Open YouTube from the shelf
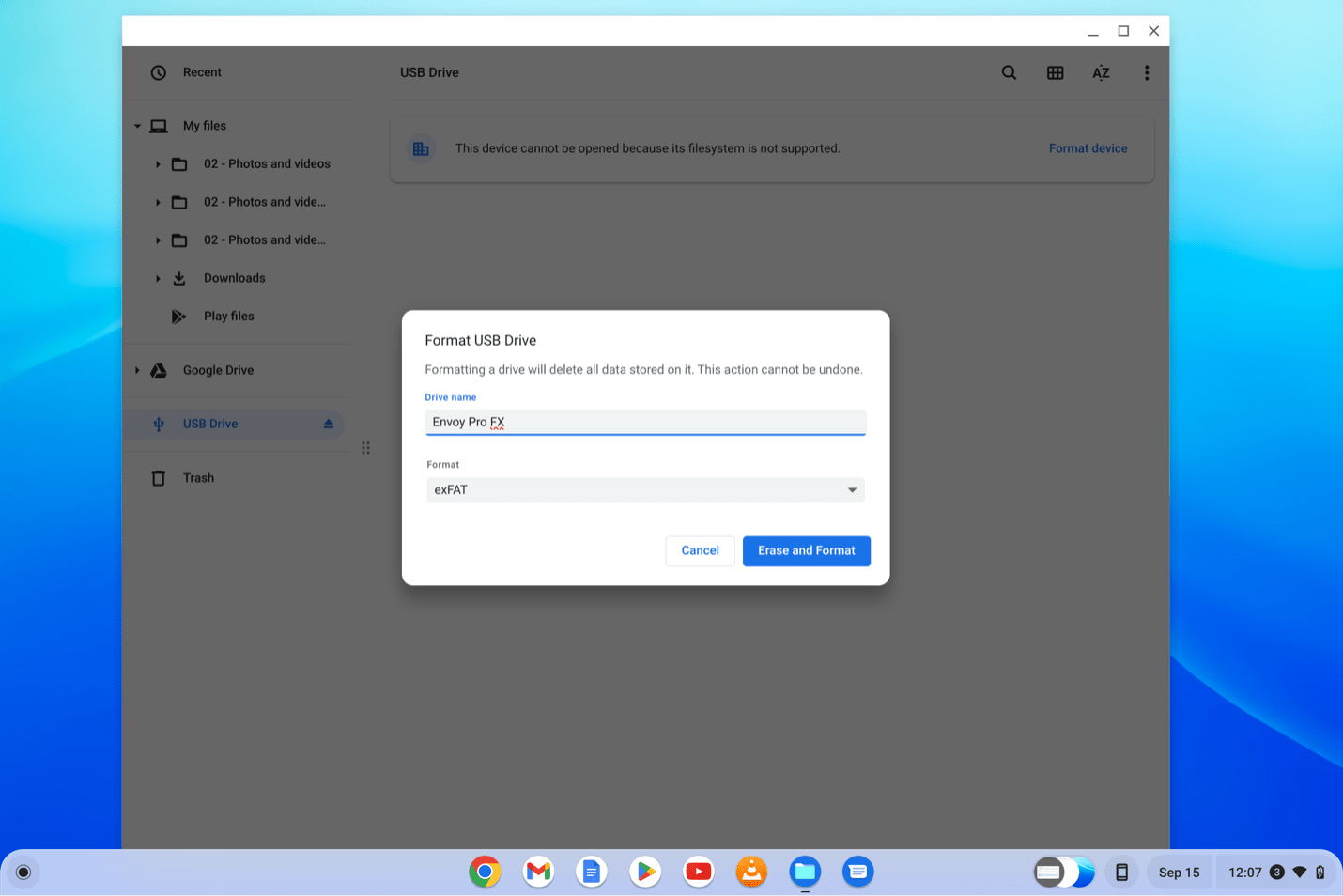The image size is (1343, 896). pos(698,873)
